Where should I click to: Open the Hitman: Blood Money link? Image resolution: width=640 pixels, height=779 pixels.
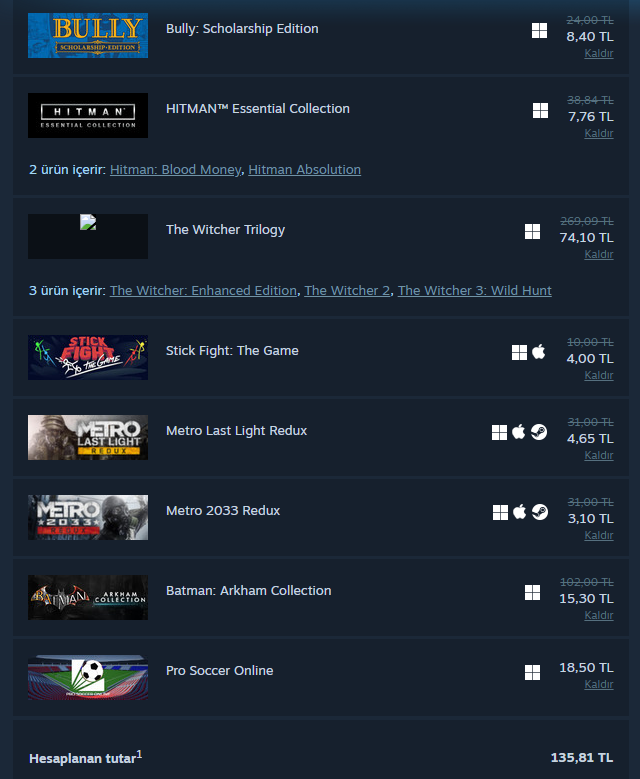[x=175, y=169]
